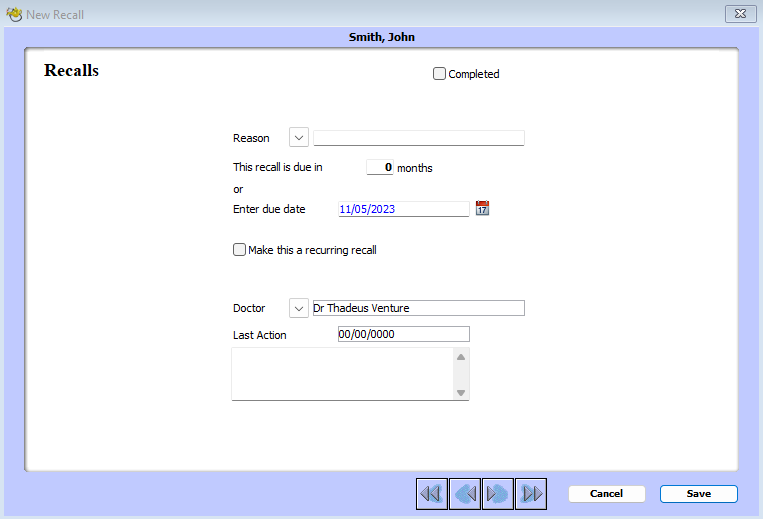Focus the Doctor name field
The height and width of the screenshot is (519, 763).
[418, 308]
